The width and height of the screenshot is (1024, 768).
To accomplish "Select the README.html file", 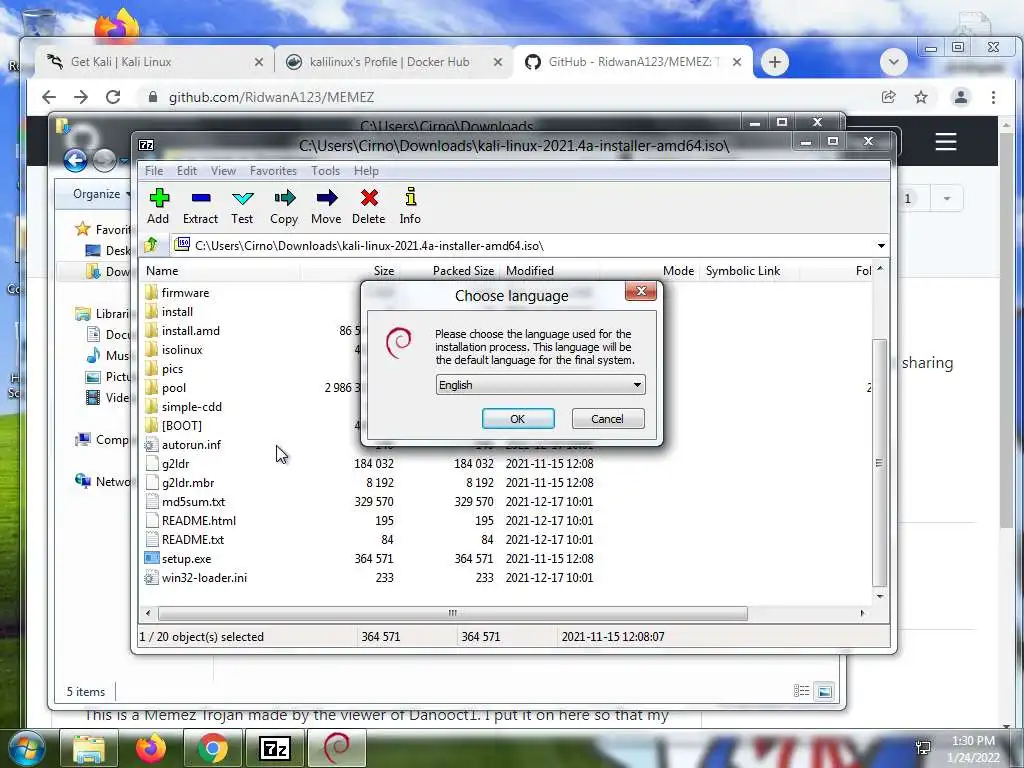I will point(199,520).
